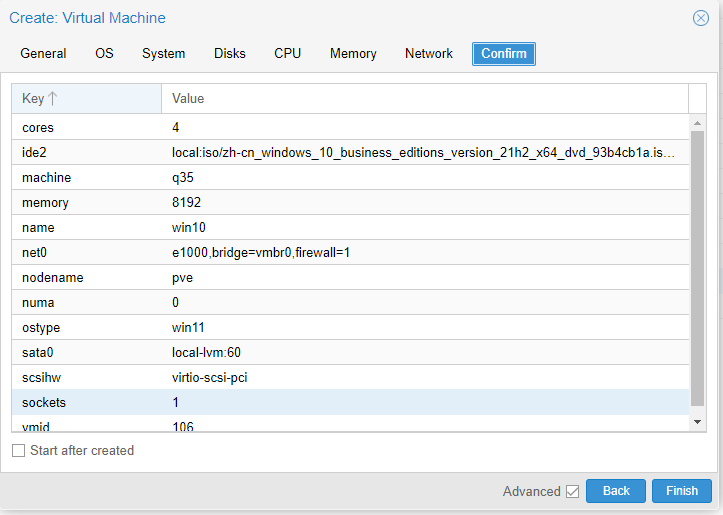
Task: Switch to the CPU tab
Action: tap(287, 54)
